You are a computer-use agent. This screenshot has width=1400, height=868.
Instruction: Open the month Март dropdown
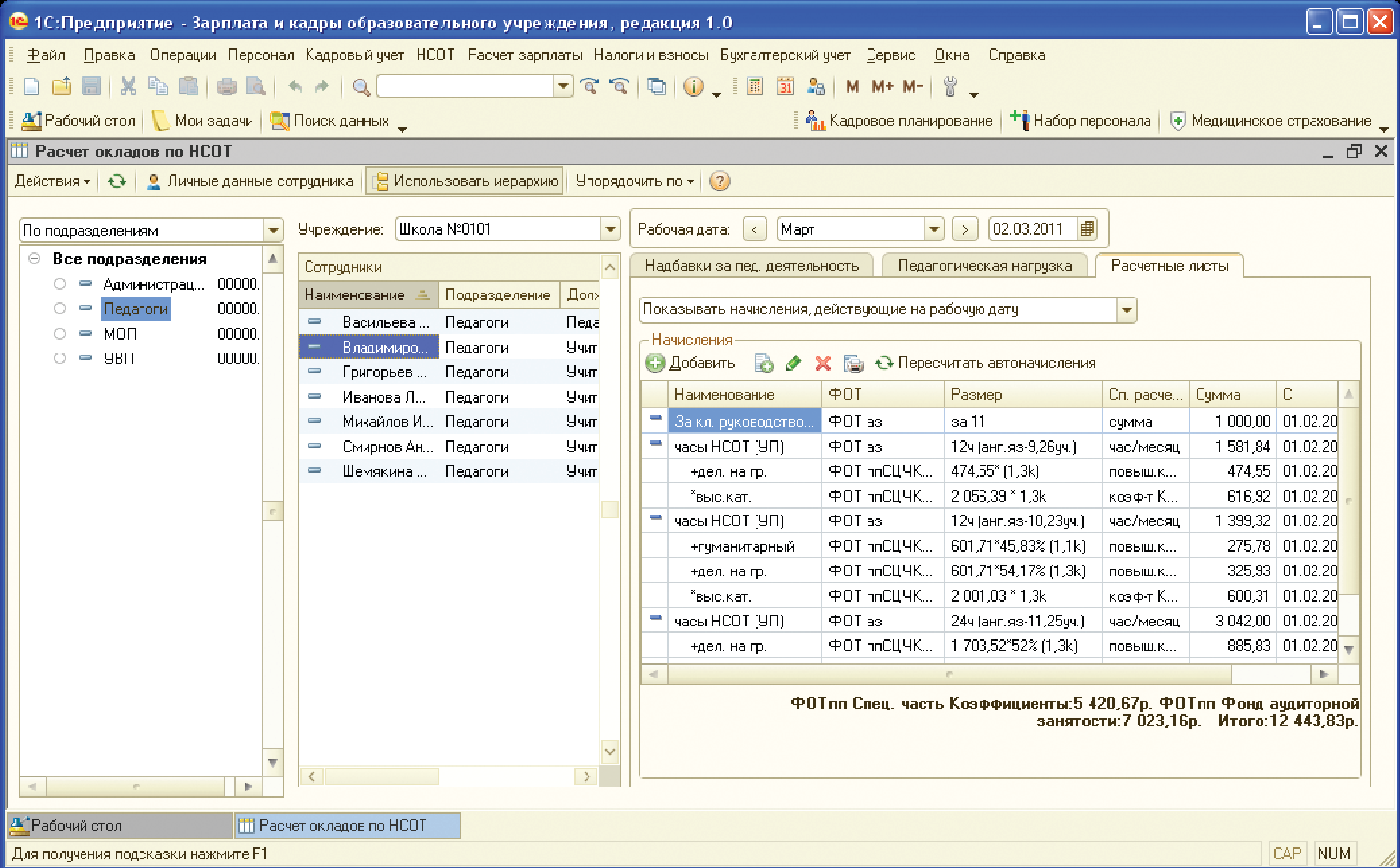[934, 229]
